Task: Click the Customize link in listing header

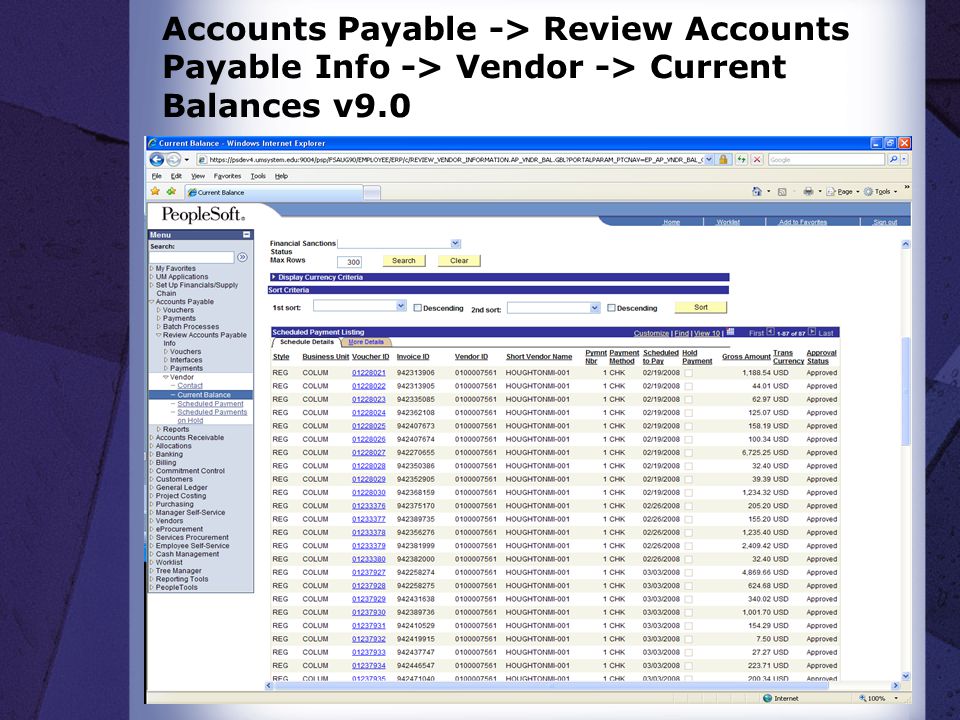Action: [x=651, y=333]
